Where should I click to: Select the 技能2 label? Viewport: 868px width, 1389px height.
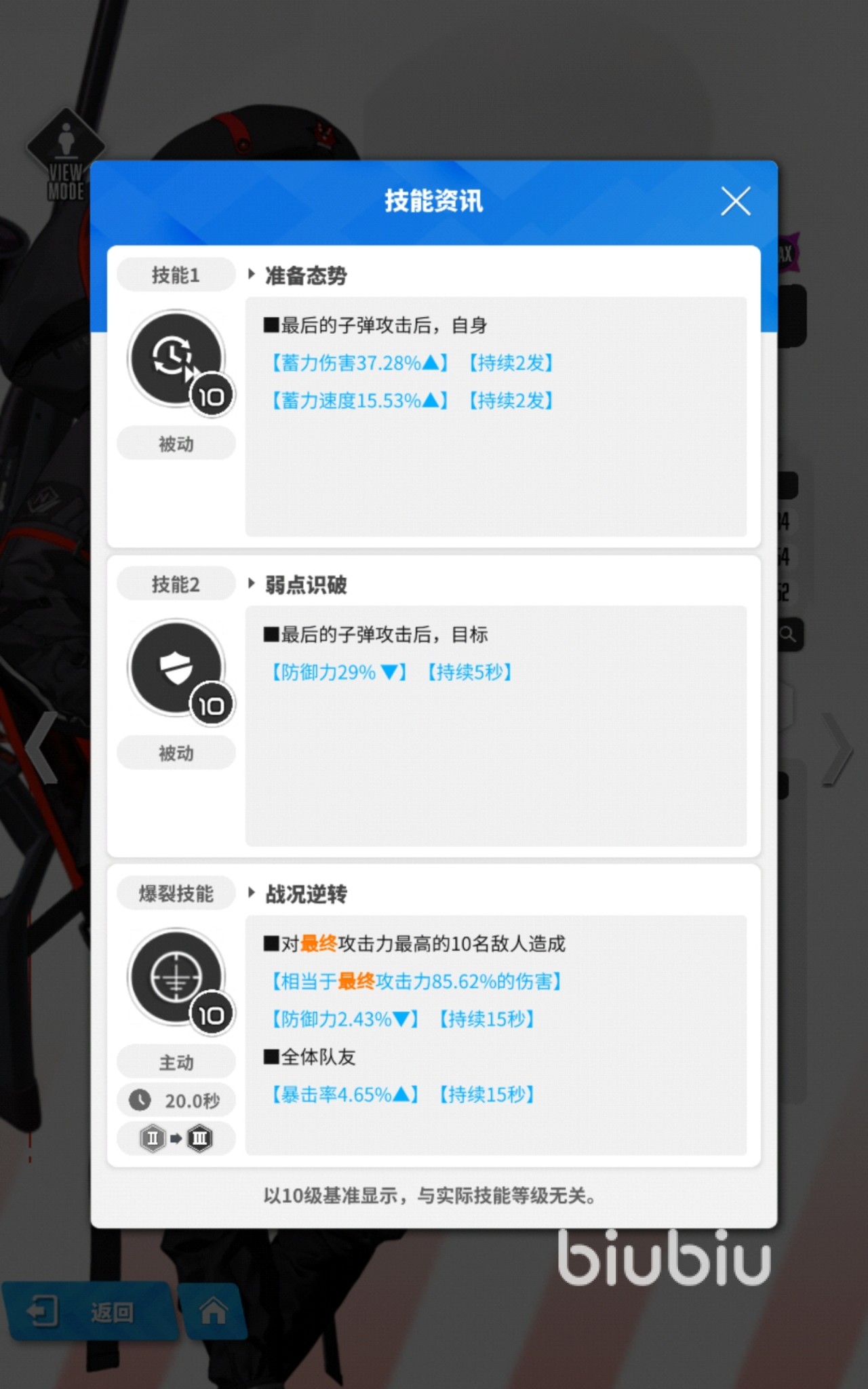point(176,584)
